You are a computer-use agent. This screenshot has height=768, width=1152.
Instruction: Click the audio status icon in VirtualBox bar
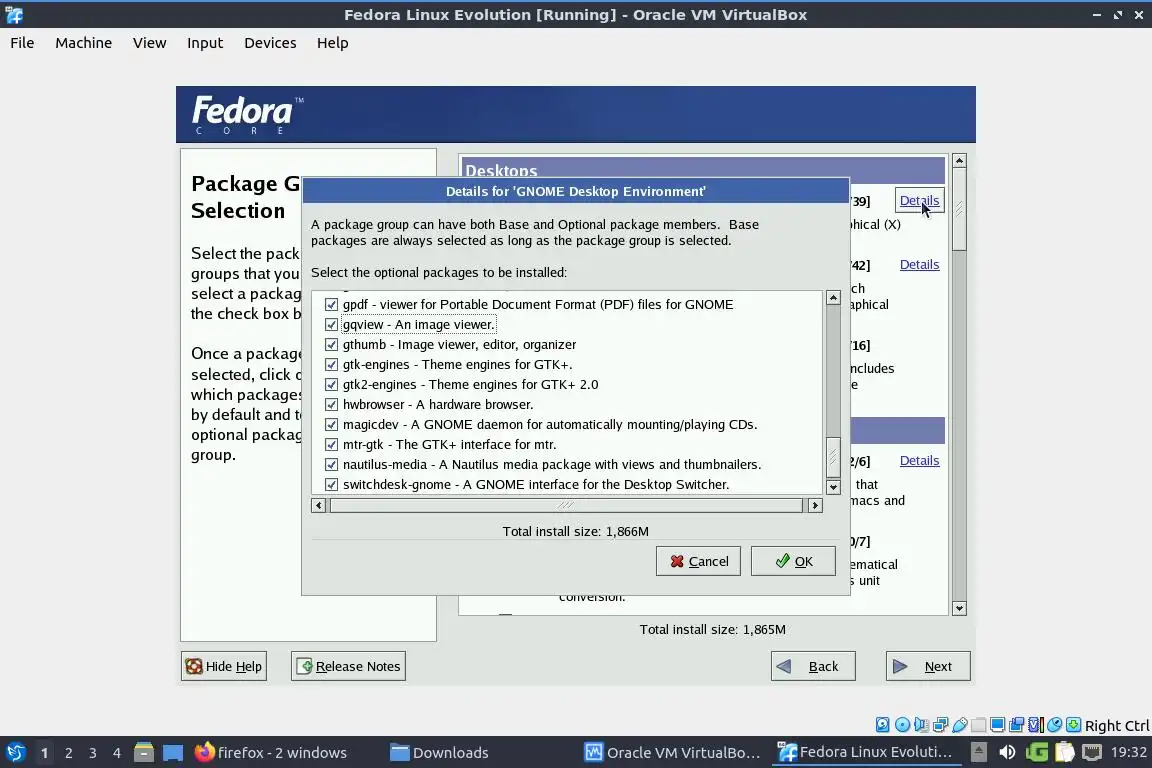click(921, 725)
